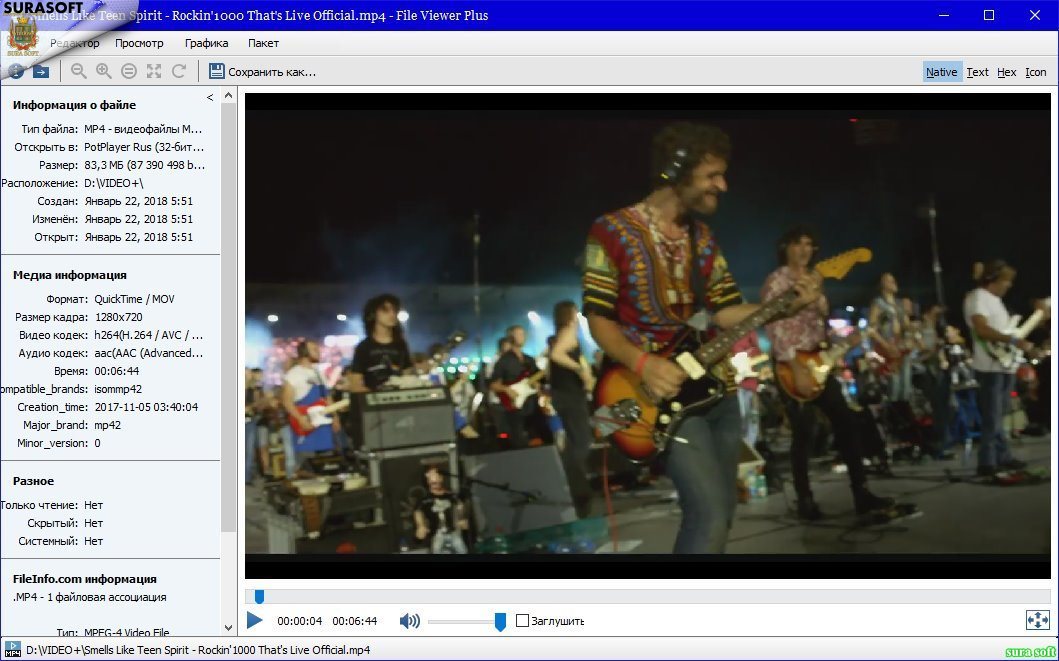This screenshot has height=661, width=1059.
Task: Click the video frame in the viewer
Action: point(648,336)
